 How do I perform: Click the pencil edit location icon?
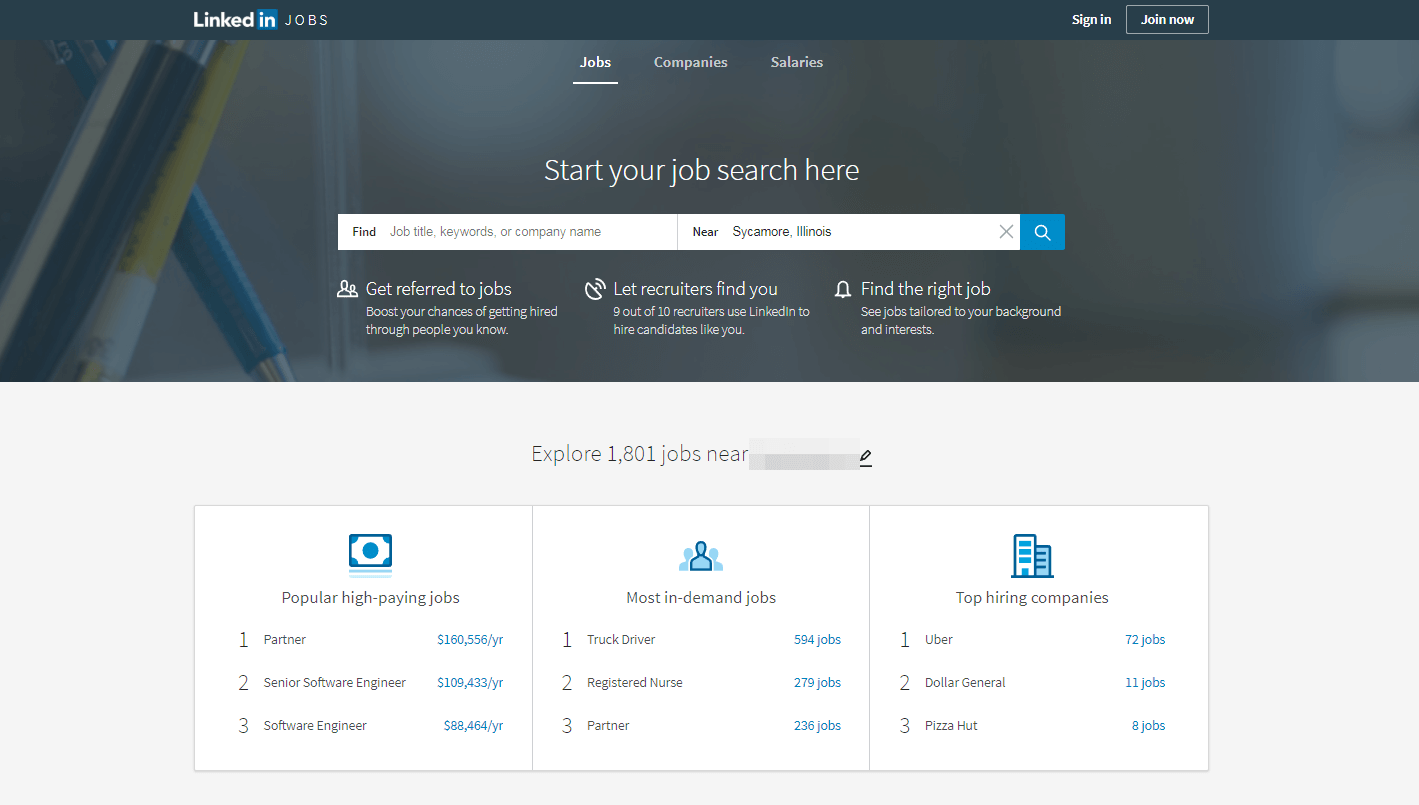click(x=865, y=457)
